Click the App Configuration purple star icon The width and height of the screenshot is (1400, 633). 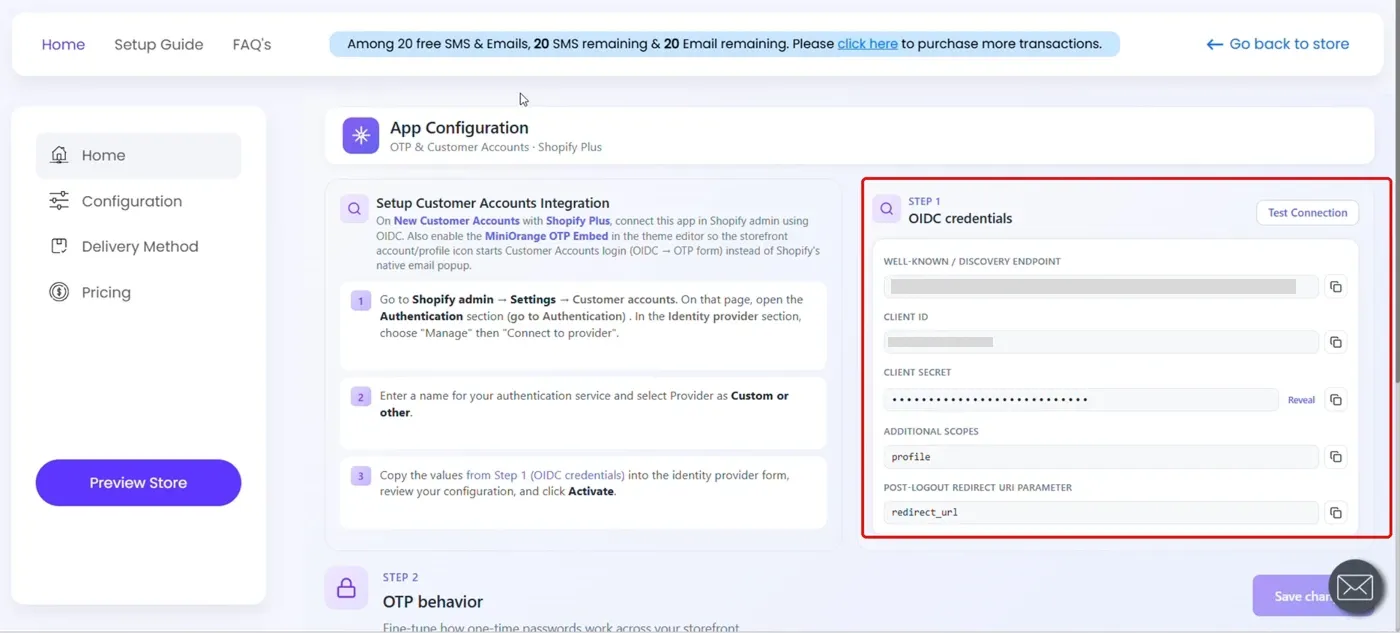[x=361, y=136]
